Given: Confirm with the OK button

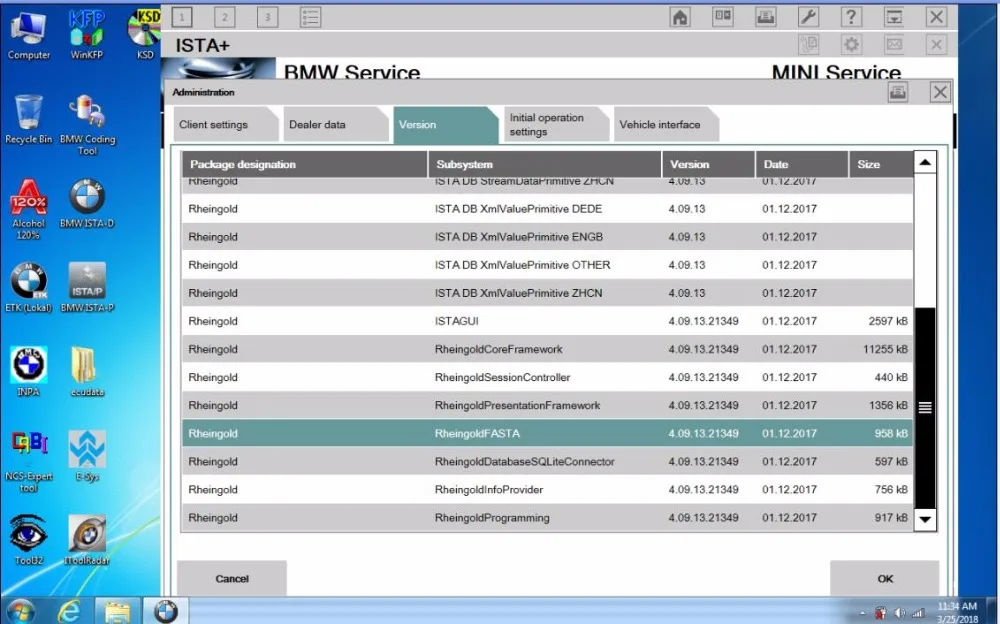Looking at the screenshot, I should 885,579.
